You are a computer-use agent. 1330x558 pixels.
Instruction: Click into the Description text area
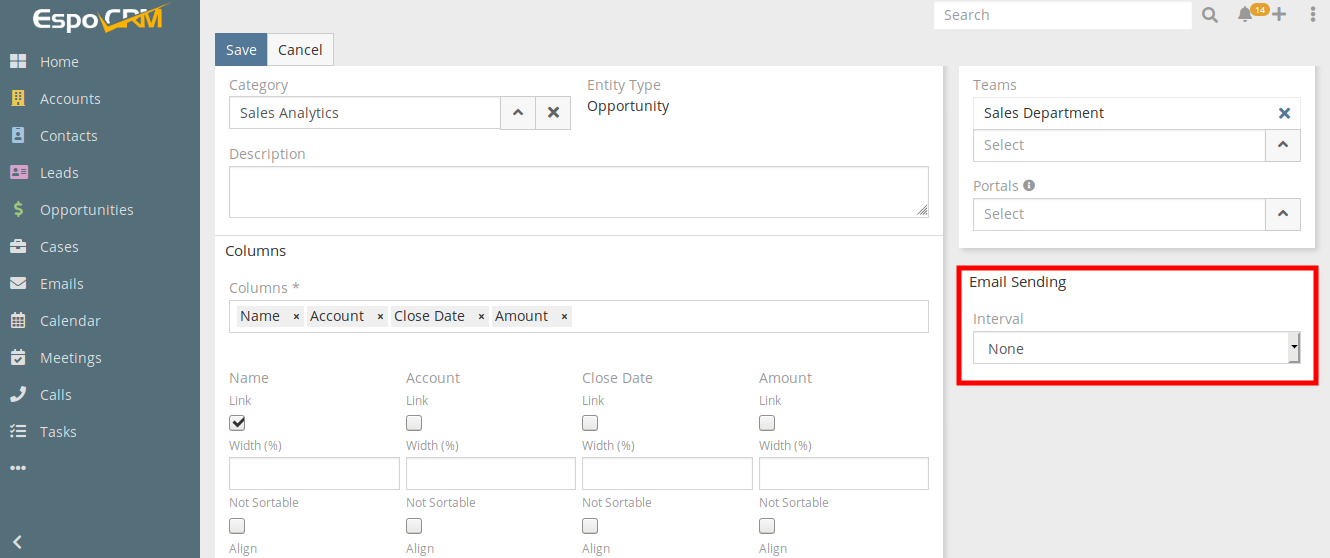coord(578,191)
